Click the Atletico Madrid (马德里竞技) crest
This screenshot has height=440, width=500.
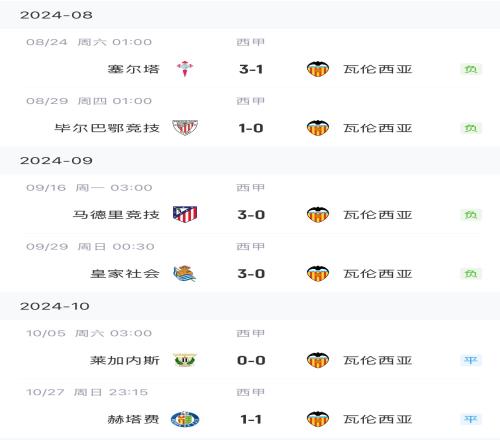(x=185, y=214)
